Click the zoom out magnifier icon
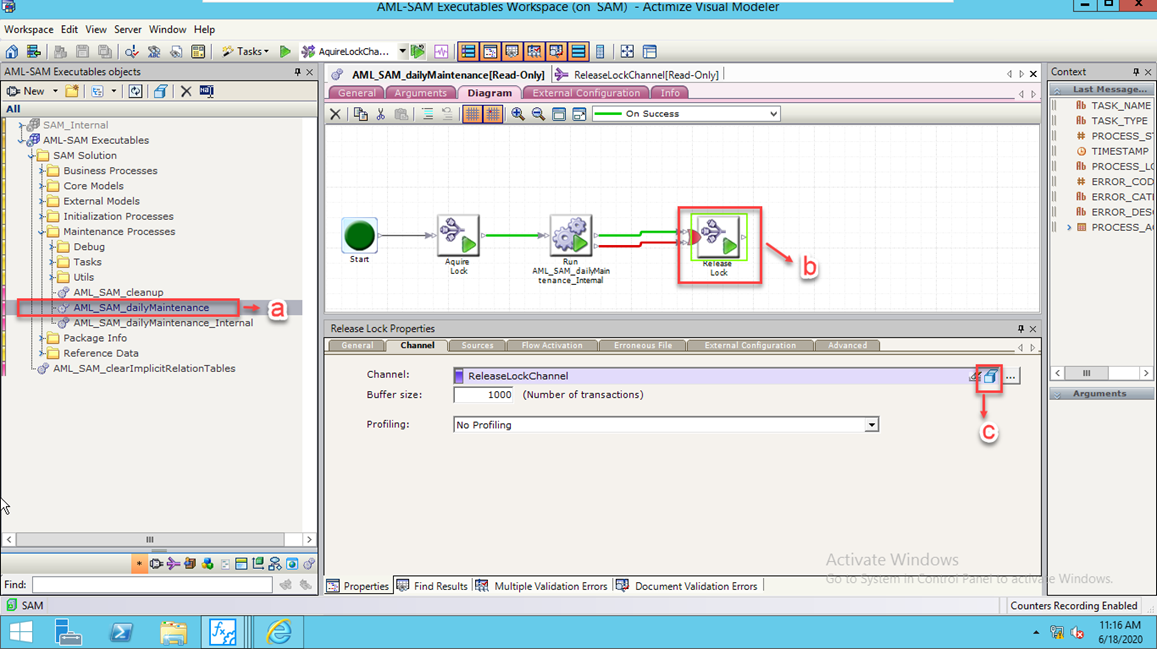This screenshot has width=1157, height=649. [x=539, y=114]
